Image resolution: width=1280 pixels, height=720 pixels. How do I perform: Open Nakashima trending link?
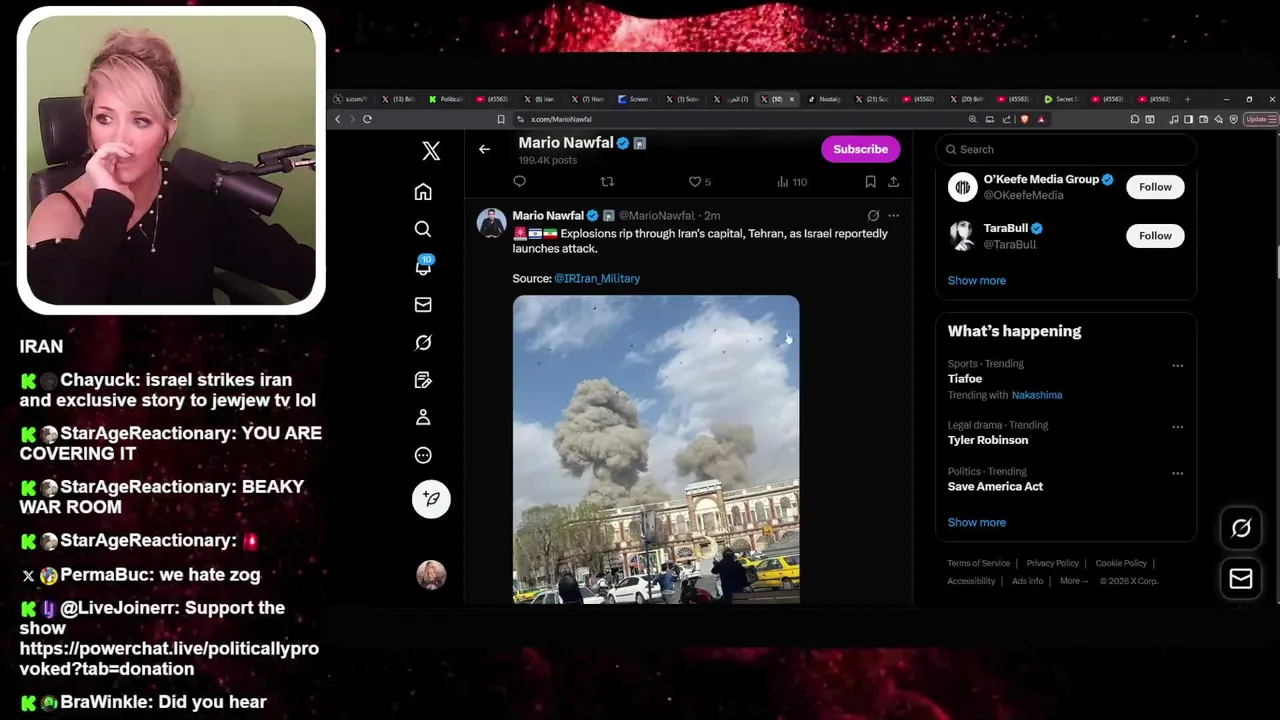click(1037, 395)
